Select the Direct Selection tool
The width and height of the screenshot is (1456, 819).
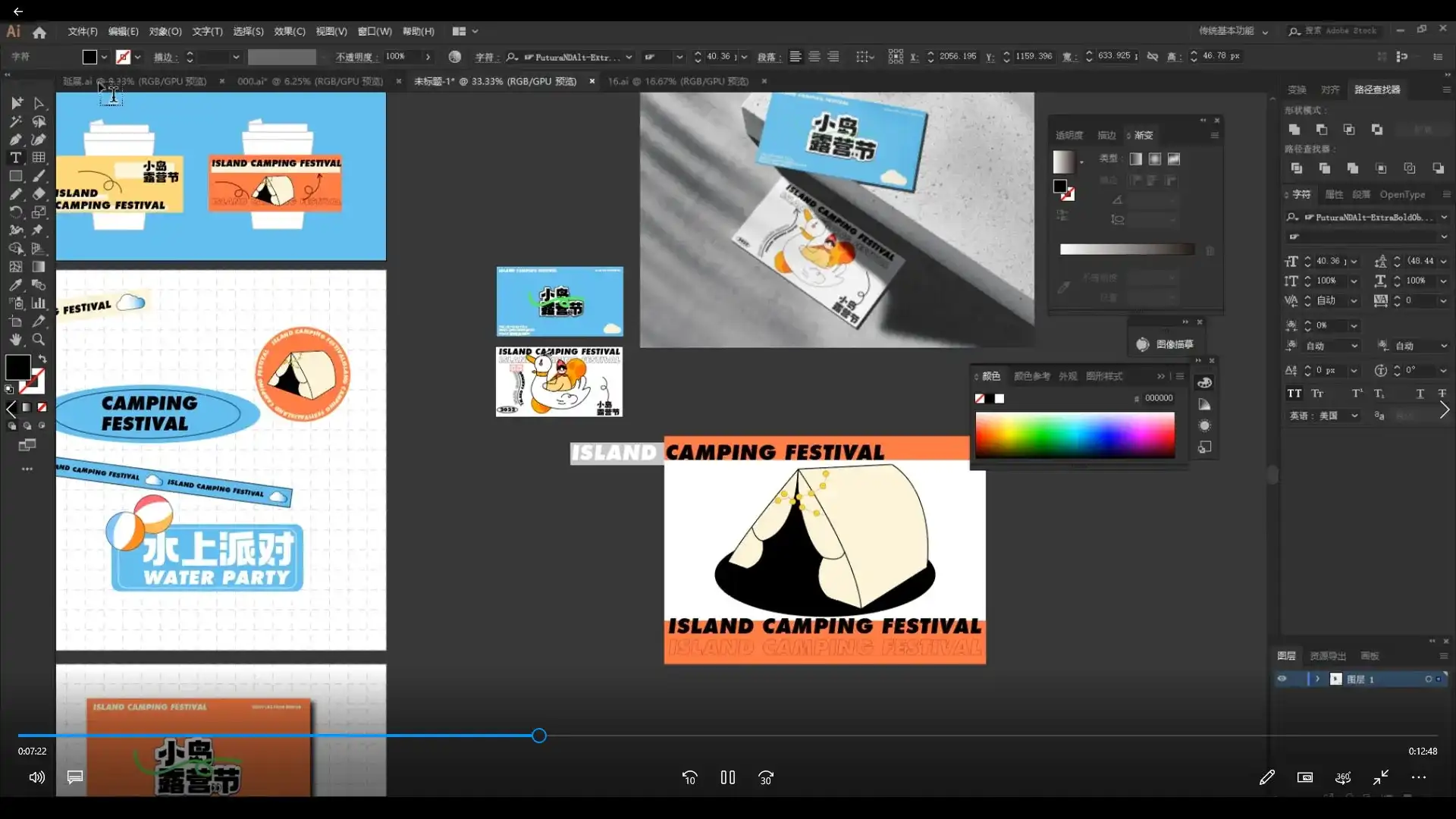pyautogui.click(x=39, y=103)
